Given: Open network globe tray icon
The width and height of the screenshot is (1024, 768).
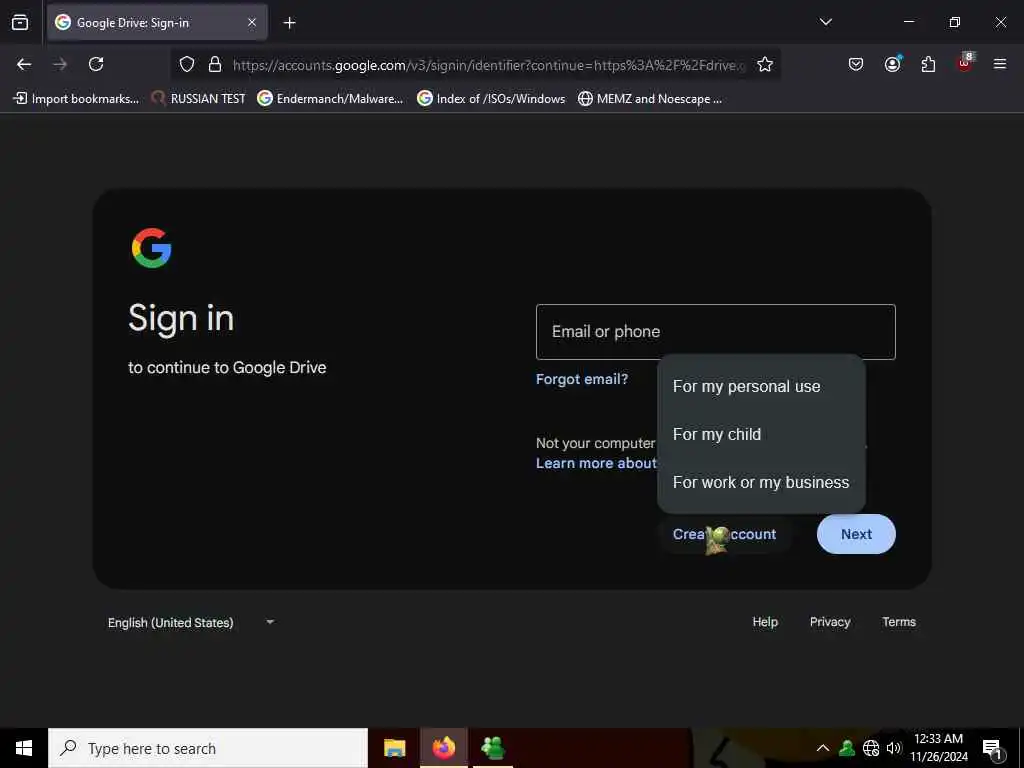Looking at the screenshot, I should coord(871,748).
